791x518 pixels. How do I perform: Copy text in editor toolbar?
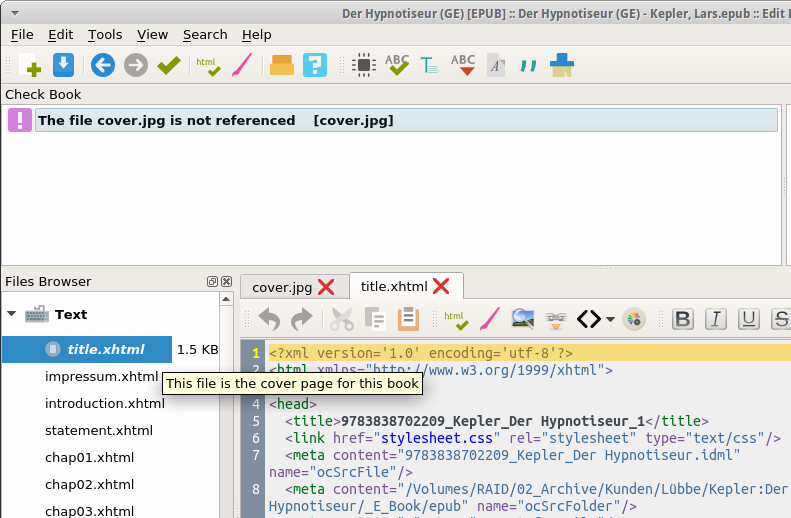click(375, 319)
